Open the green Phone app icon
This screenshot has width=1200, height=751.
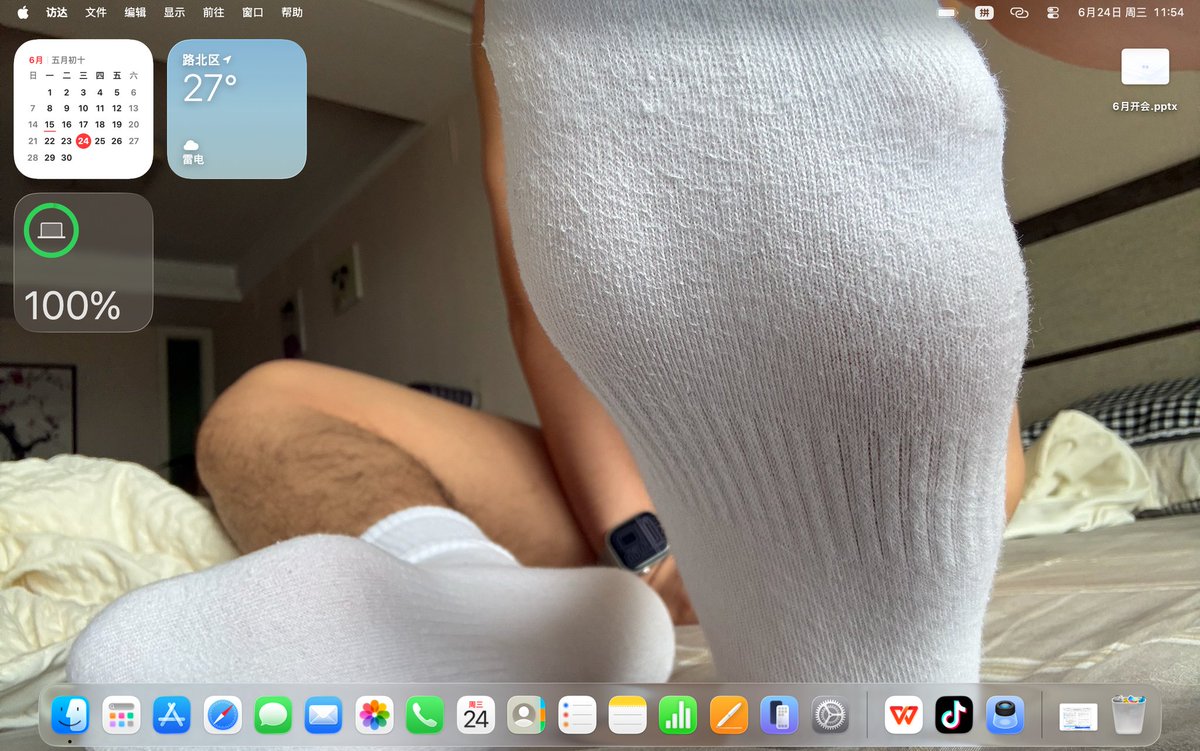click(x=425, y=714)
